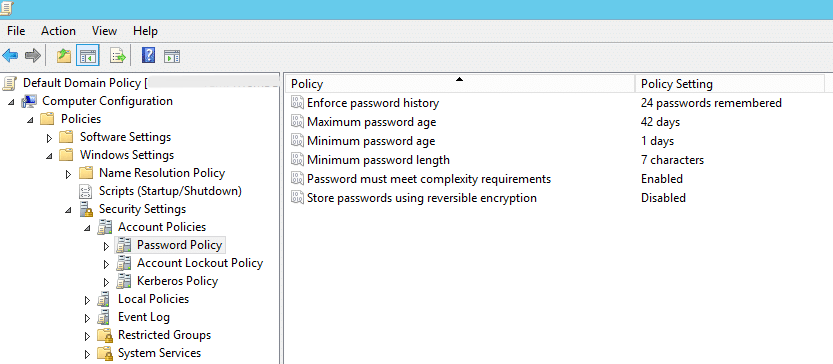This screenshot has height=364, width=833.
Task: Toggle Show/Hide Action Pane icon
Action: point(172,55)
